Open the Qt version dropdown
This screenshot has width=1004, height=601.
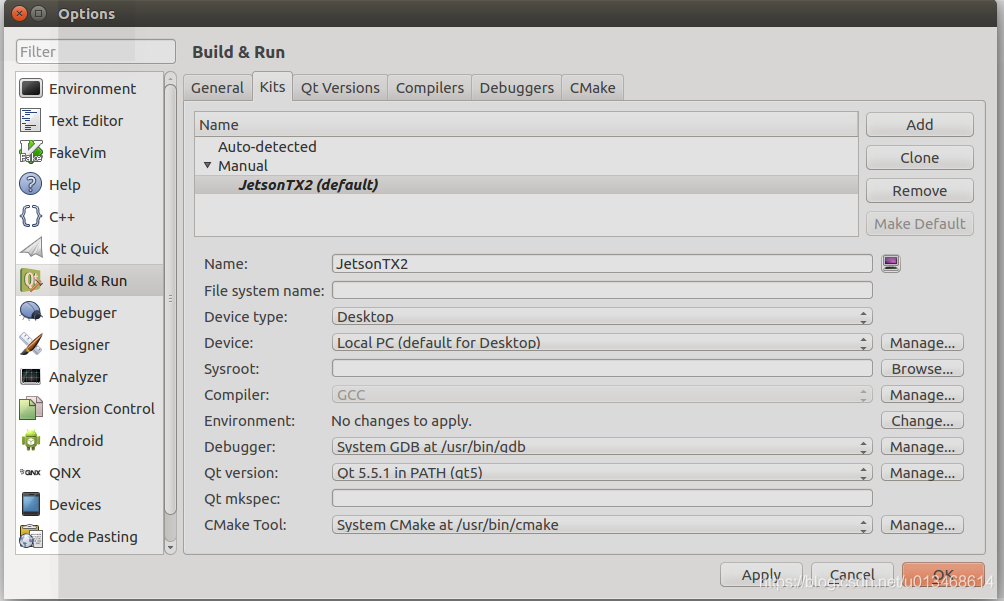click(602, 472)
